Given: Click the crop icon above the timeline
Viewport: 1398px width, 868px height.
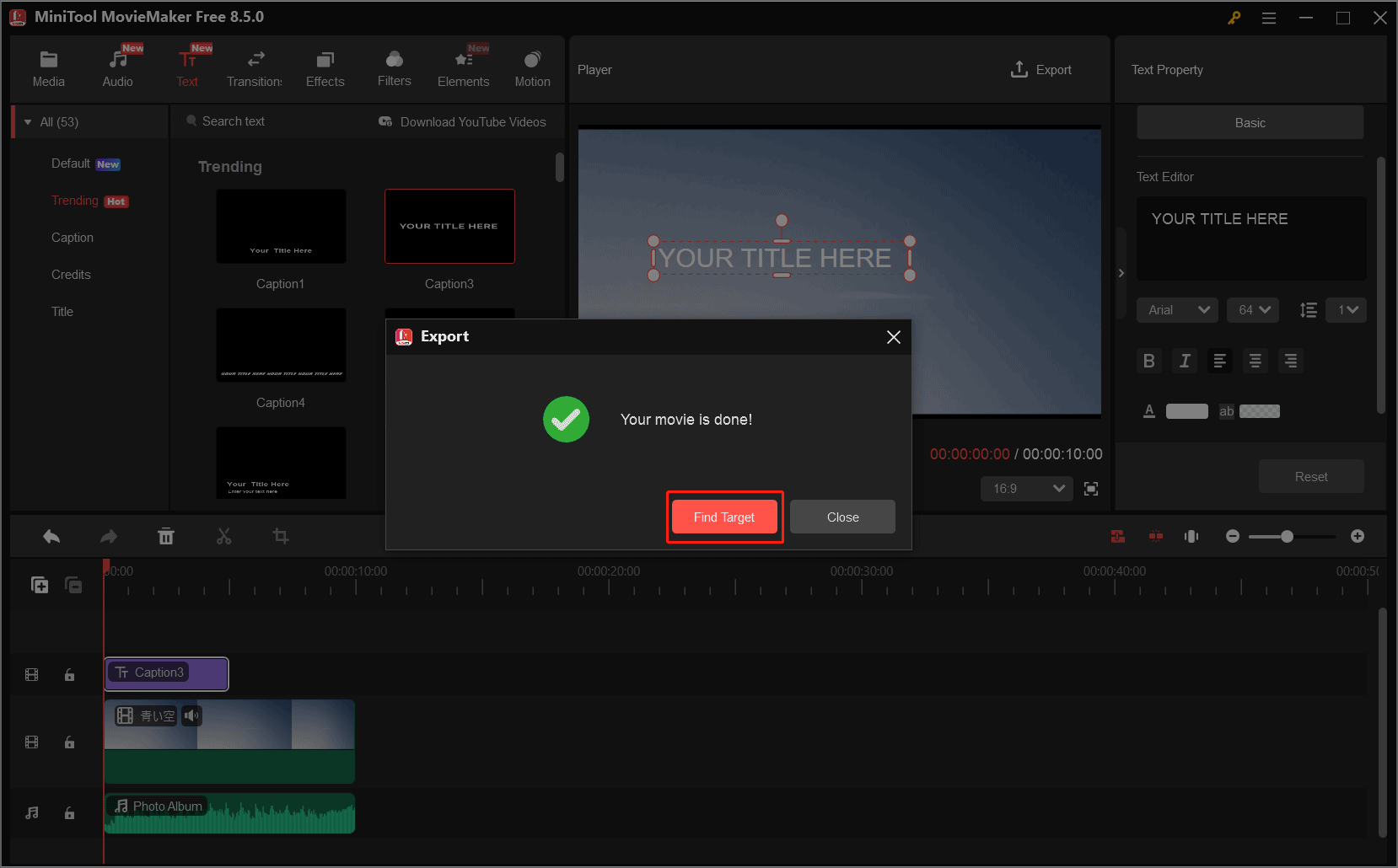Looking at the screenshot, I should coord(280,536).
